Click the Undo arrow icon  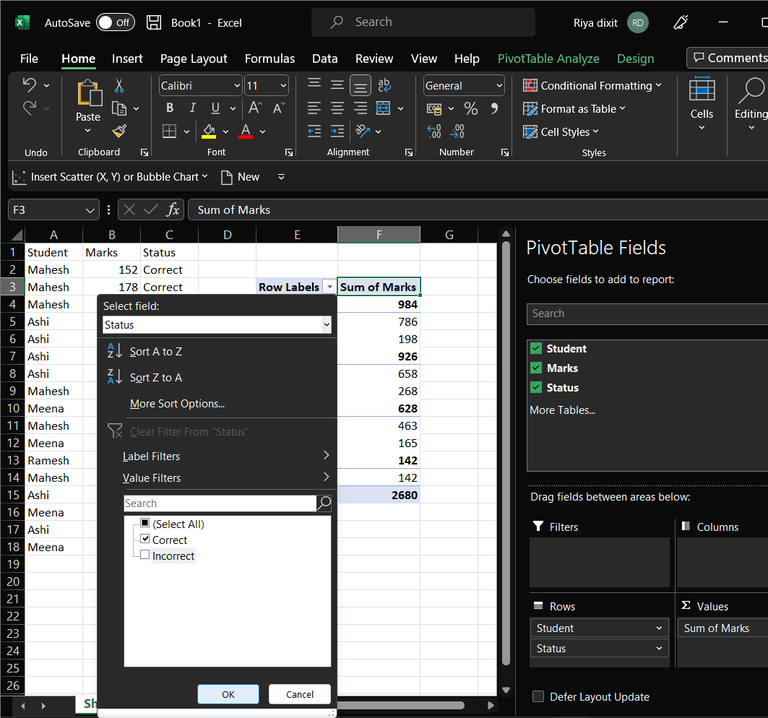click(29, 86)
